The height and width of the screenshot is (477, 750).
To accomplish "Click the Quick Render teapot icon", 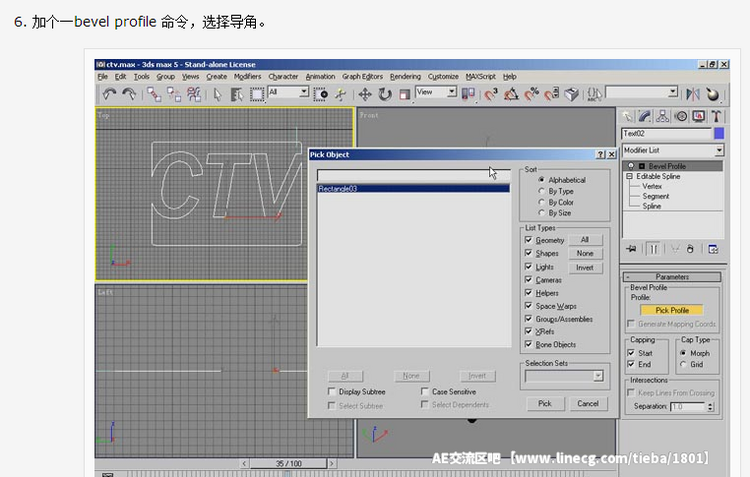I will point(712,94).
